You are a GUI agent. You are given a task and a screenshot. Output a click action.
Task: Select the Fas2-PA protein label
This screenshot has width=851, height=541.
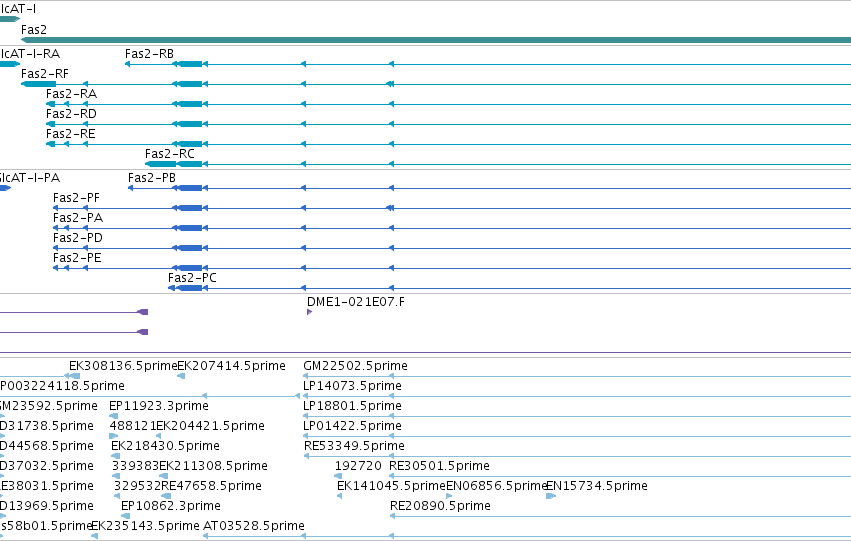pyautogui.click(x=78, y=218)
